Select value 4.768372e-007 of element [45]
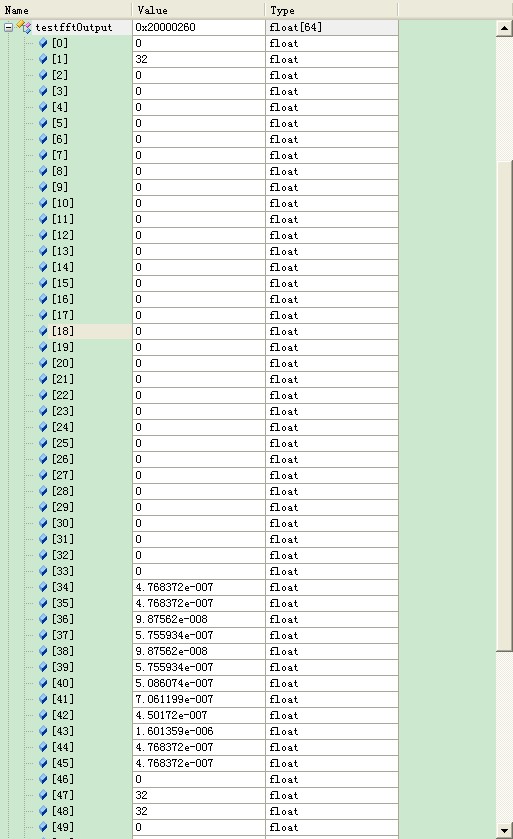The image size is (513, 839). coord(174,763)
